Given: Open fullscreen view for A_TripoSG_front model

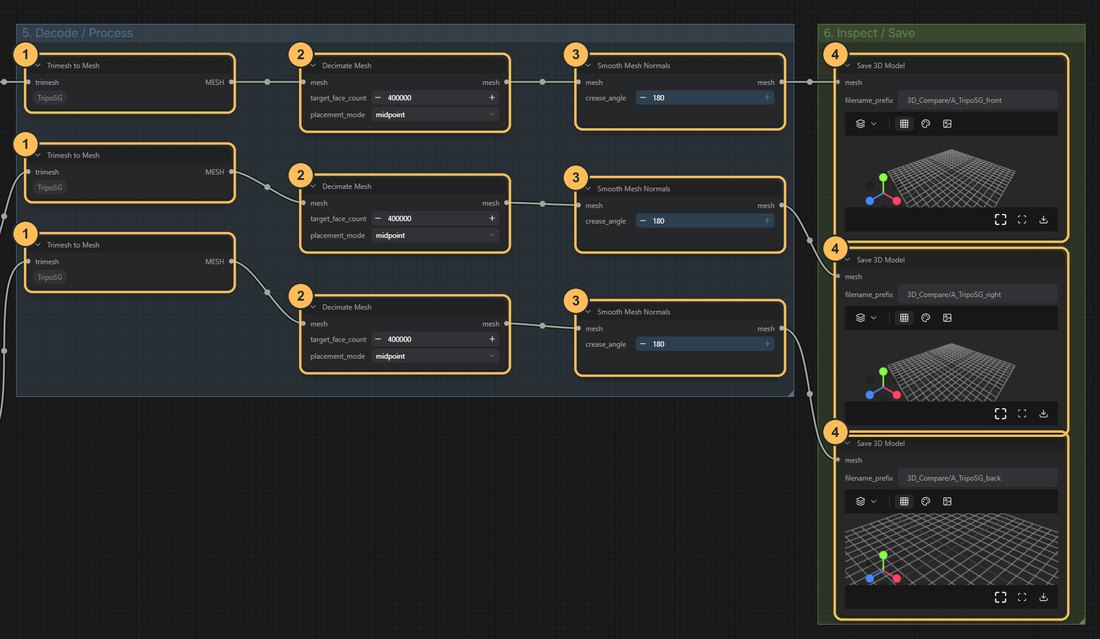Looking at the screenshot, I should [x=1000, y=220].
